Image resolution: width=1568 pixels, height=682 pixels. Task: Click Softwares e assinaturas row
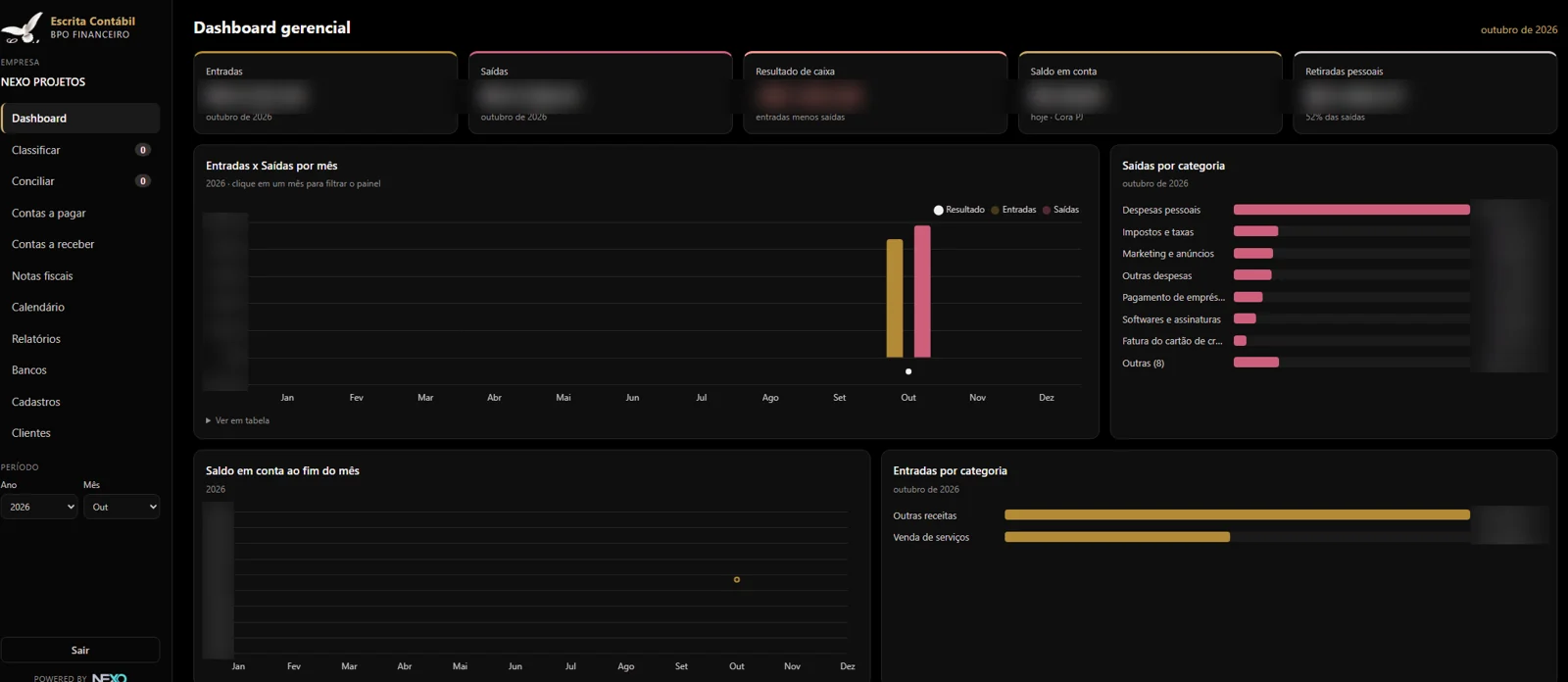tap(1334, 319)
